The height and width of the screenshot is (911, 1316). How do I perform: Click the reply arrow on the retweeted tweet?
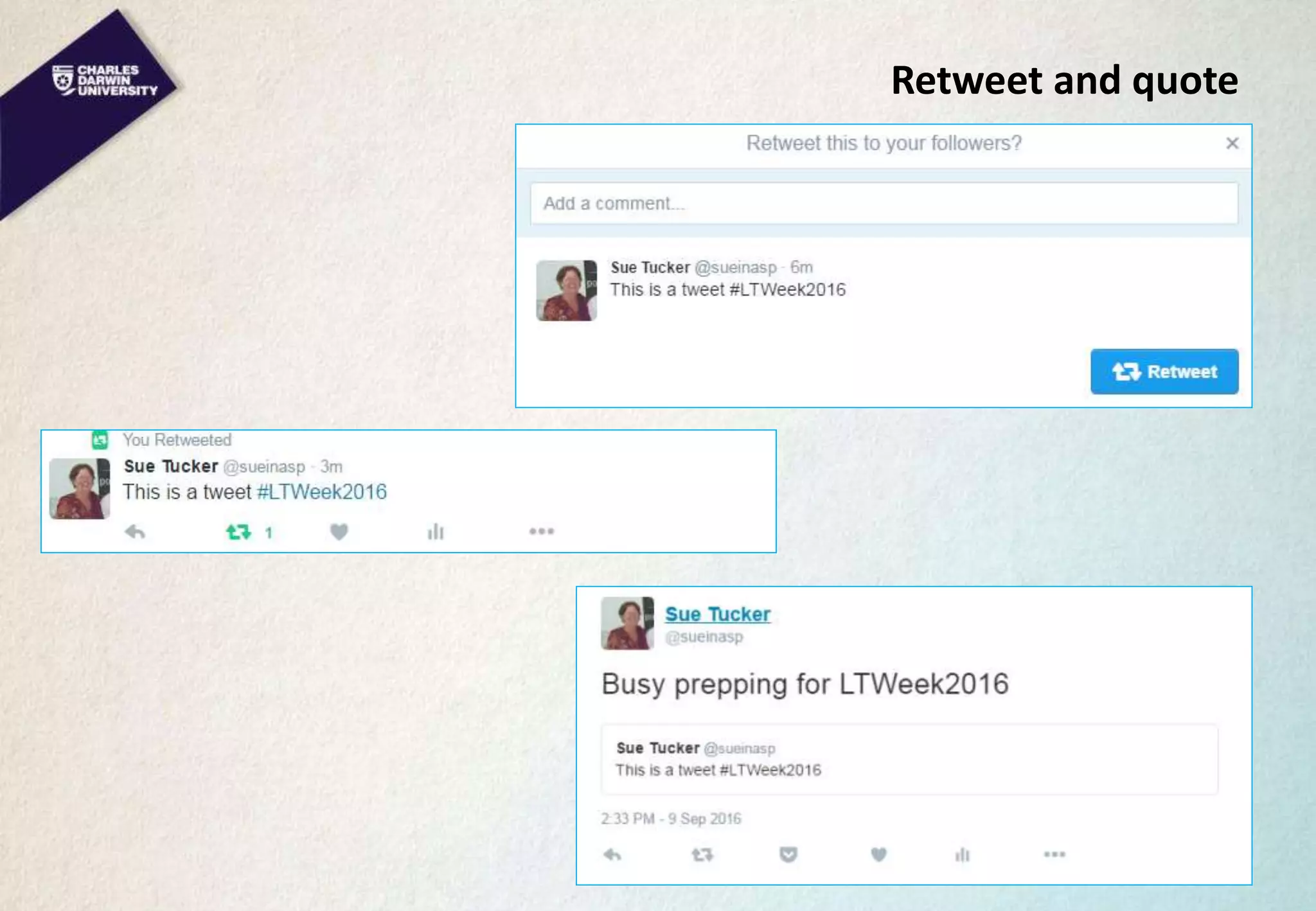tap(135, 532)
